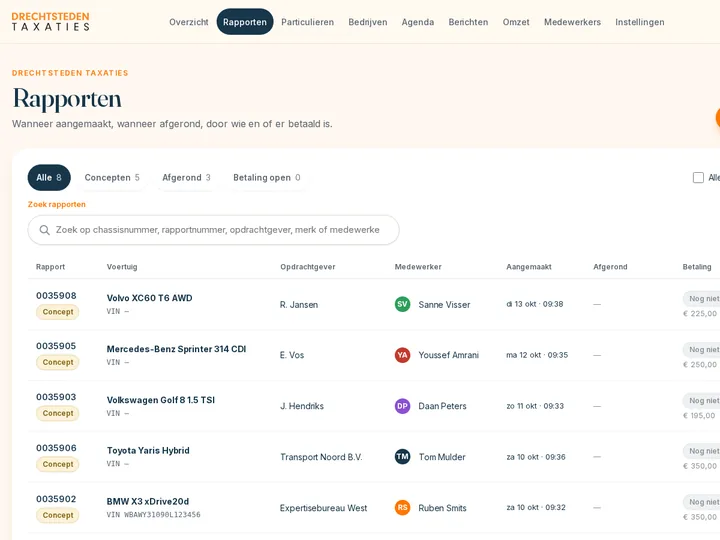Screen dimensions: 720x540
Task: Go to the Omzet page
Action: pos(516,22)
